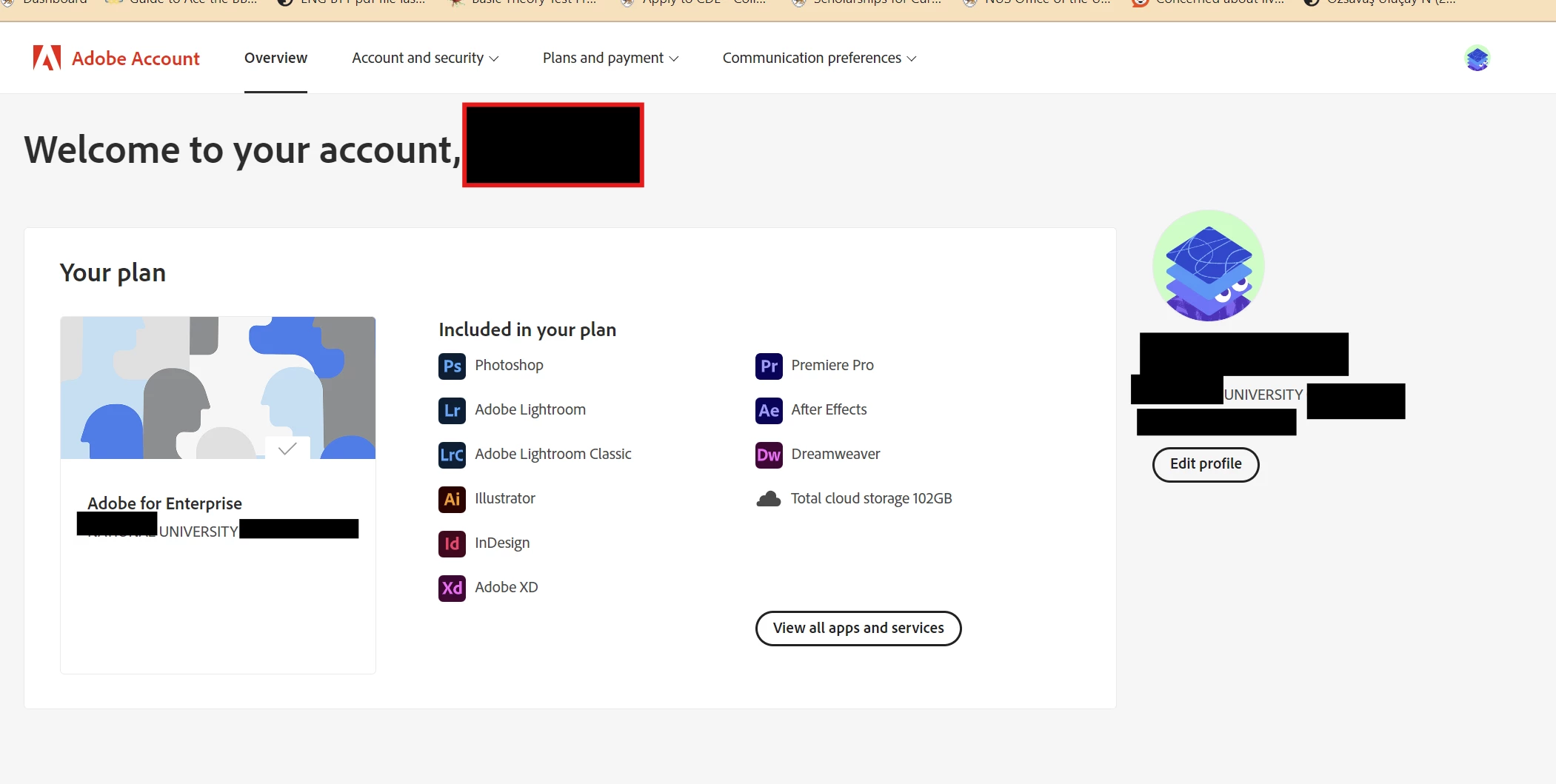The height and width of the screenshot is (784, 1556).
Task: Click the Your plan heading
Action: click(113, 272)
